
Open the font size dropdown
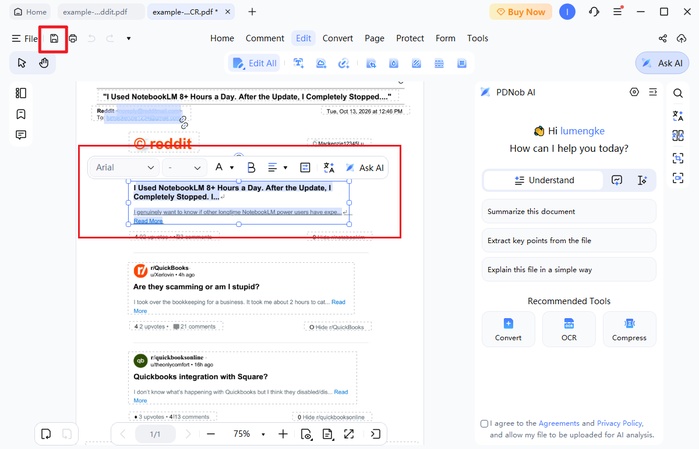[184, 168]
